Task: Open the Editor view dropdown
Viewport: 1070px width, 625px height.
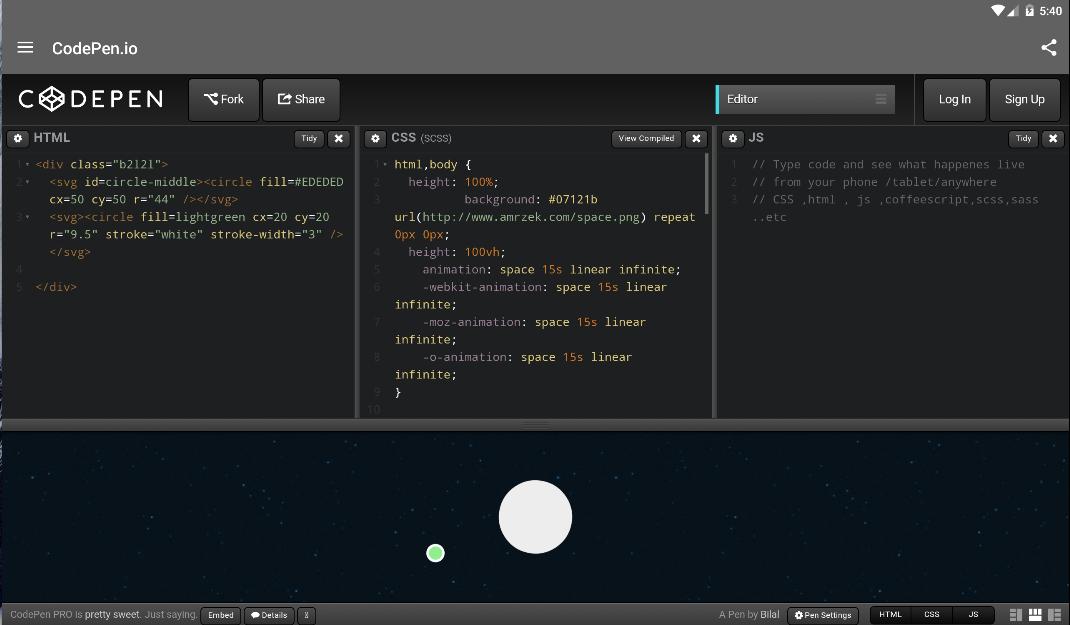Action: (x=805, y=100)
